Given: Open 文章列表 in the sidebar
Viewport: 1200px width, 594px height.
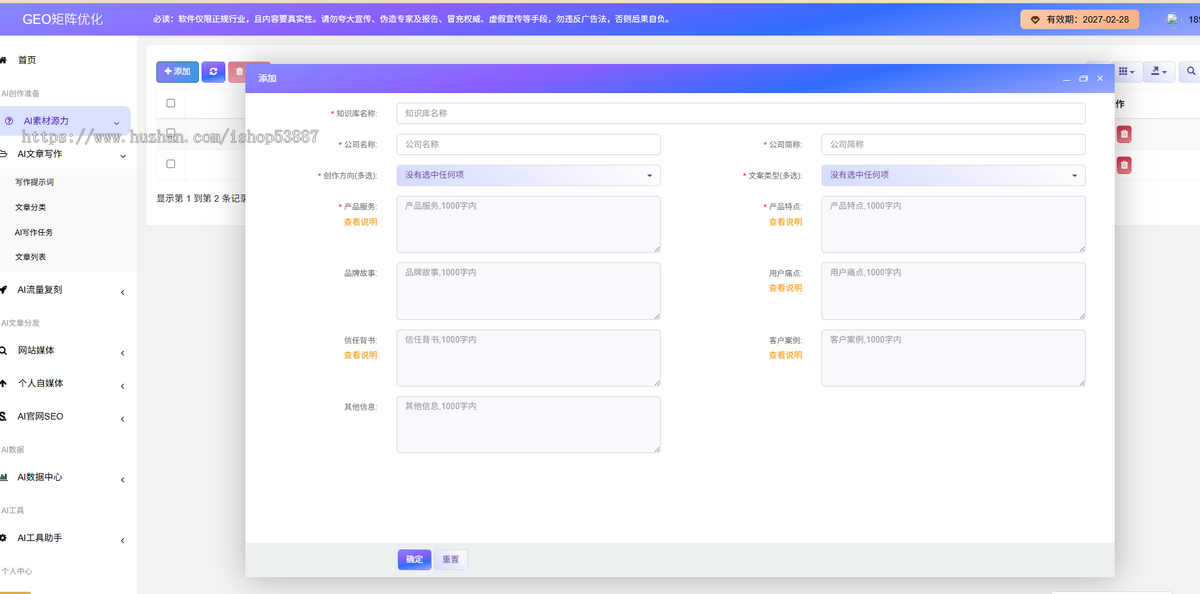Looking at the screenshot, I should pos(30,258).
